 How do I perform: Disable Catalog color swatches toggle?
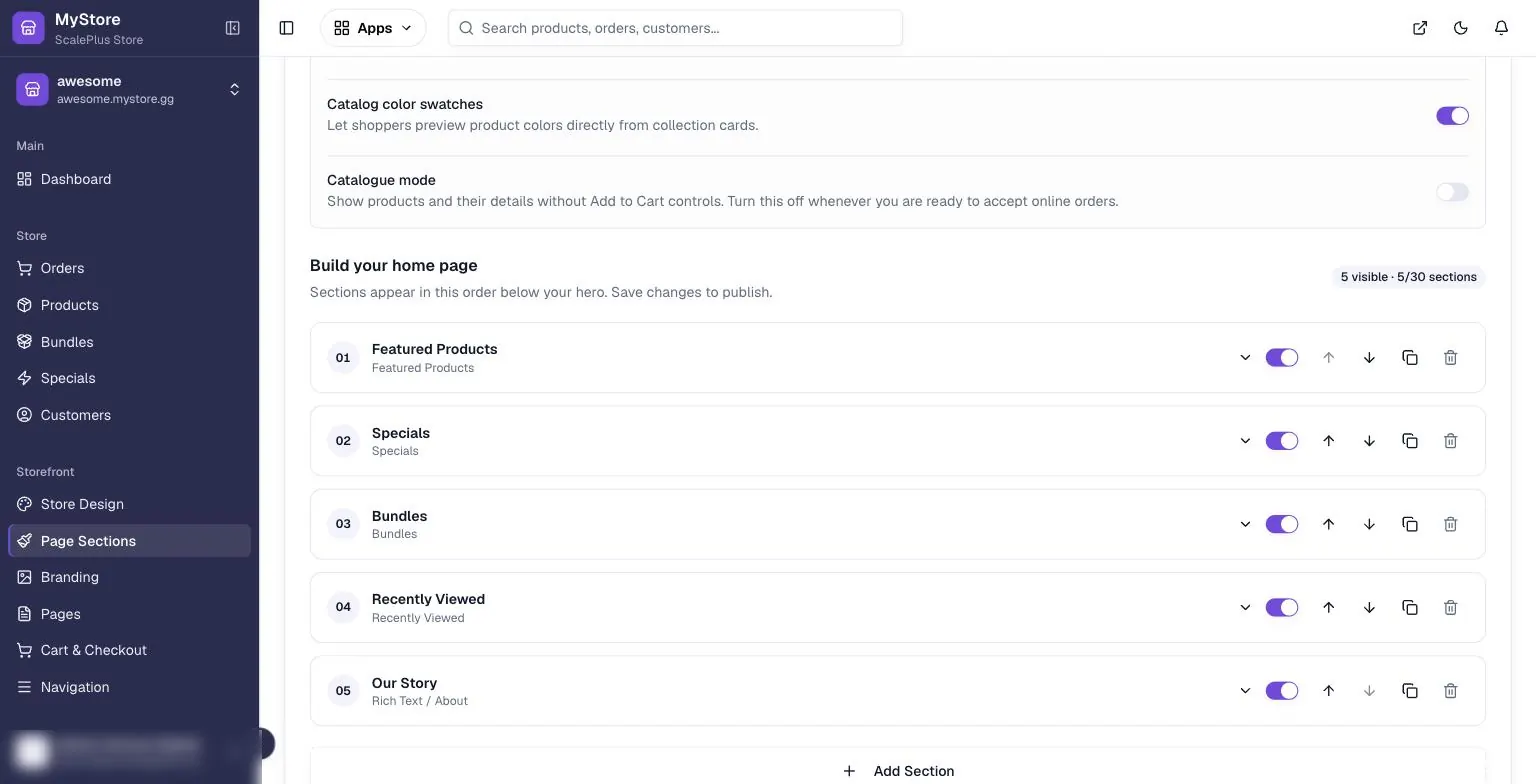1452,116
